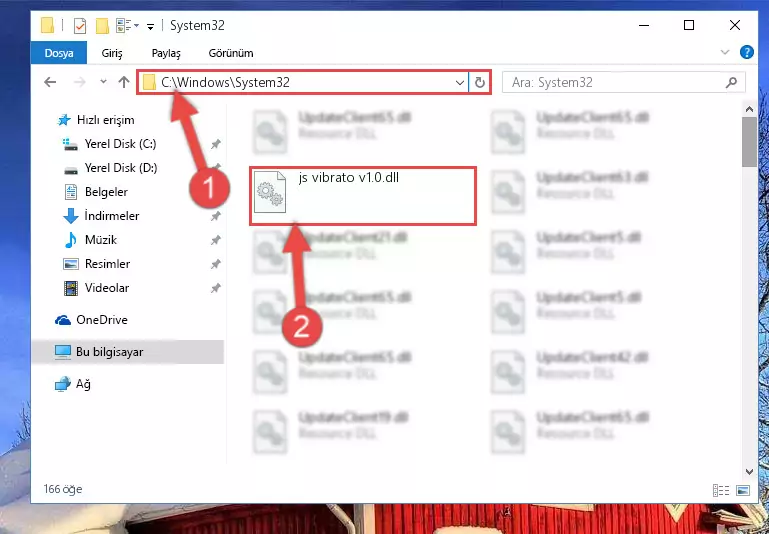Go up one folder level
The height and width of the screenshot is (534, 769).
[124, 82]
